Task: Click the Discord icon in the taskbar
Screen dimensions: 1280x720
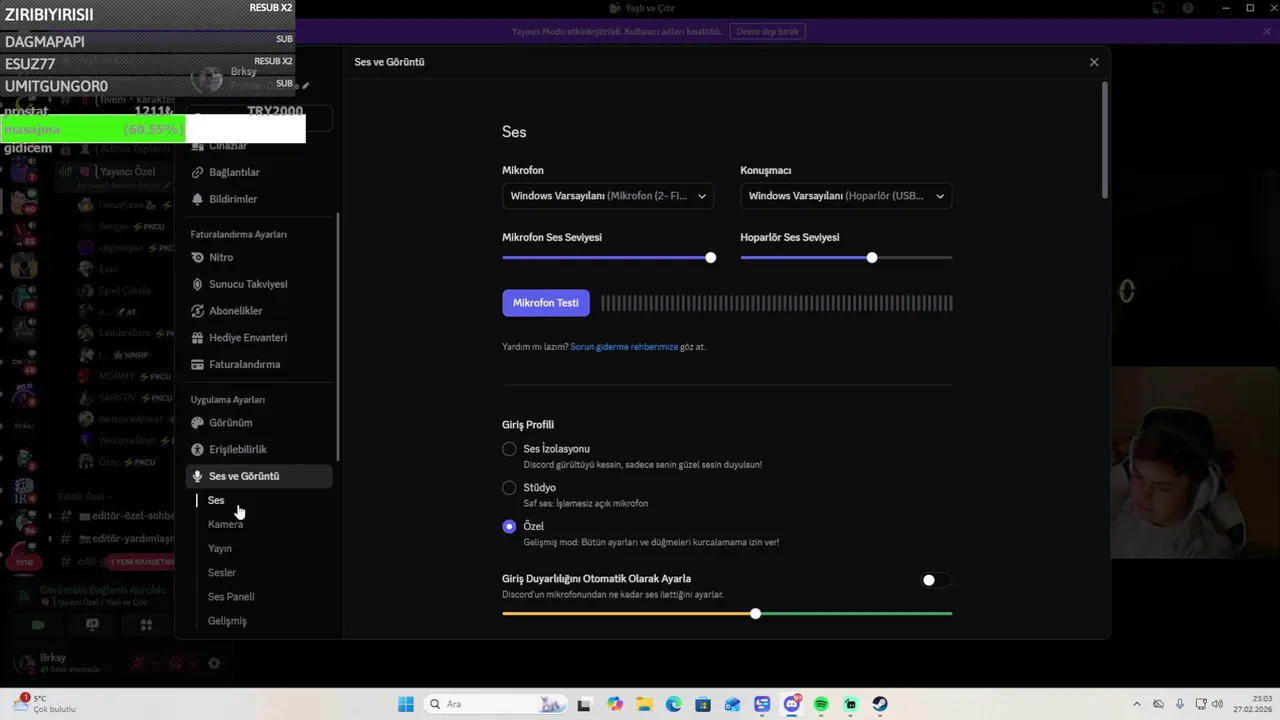Action: tap(792, 704)
